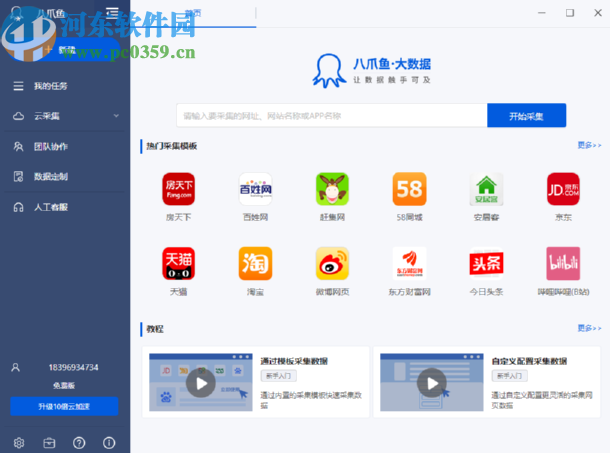
Task: Open the 今日头条 template icon
Action: 486,263
